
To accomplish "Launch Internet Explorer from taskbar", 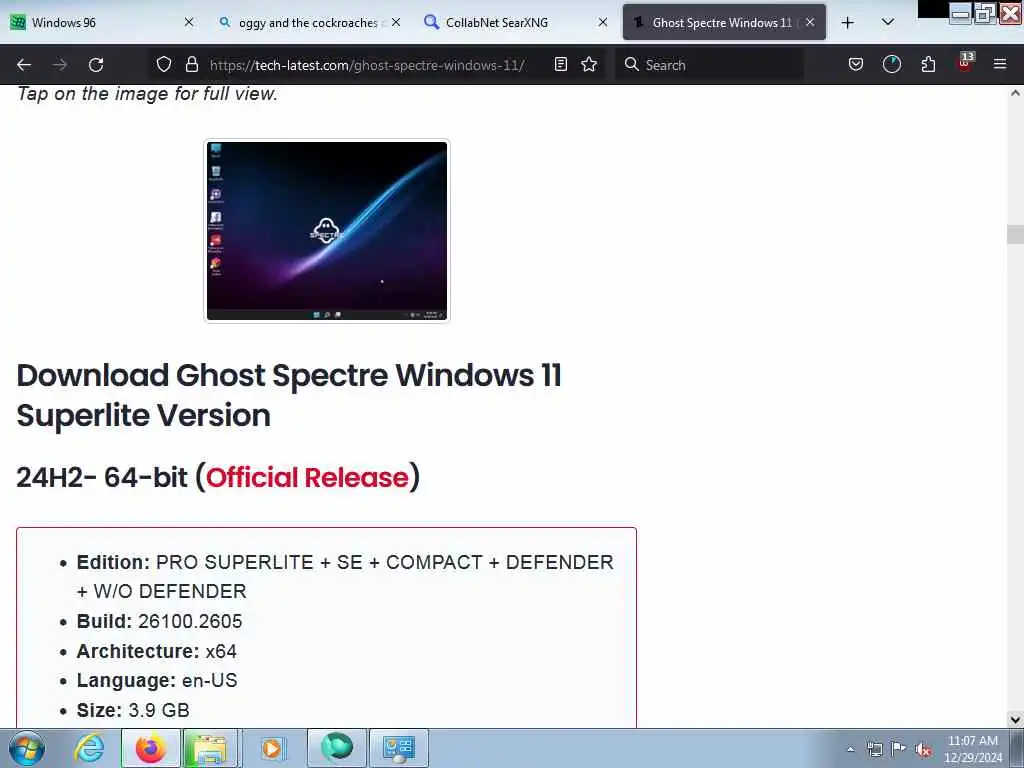I will 89,748.
